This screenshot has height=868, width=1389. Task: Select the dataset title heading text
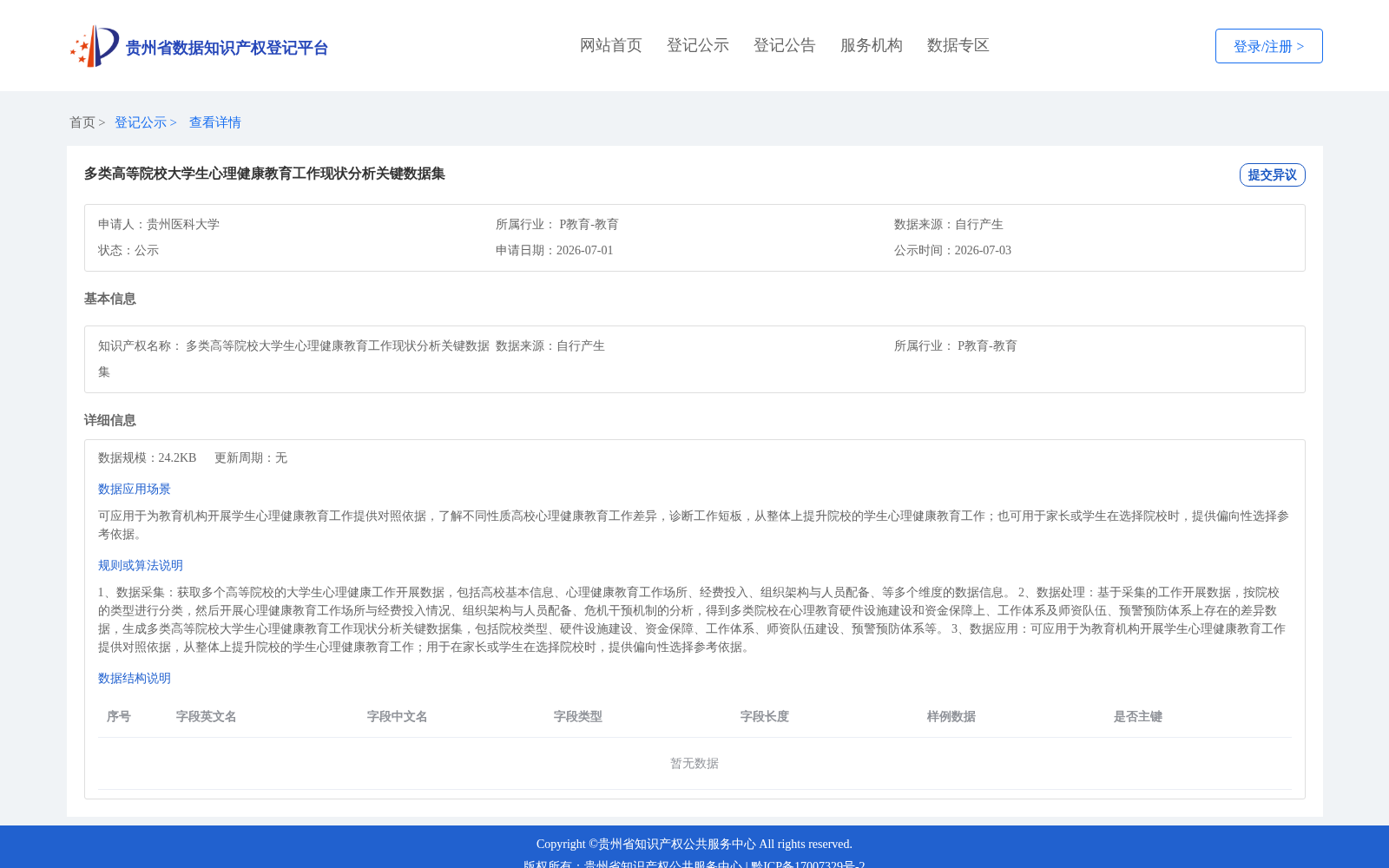(265, 174)
